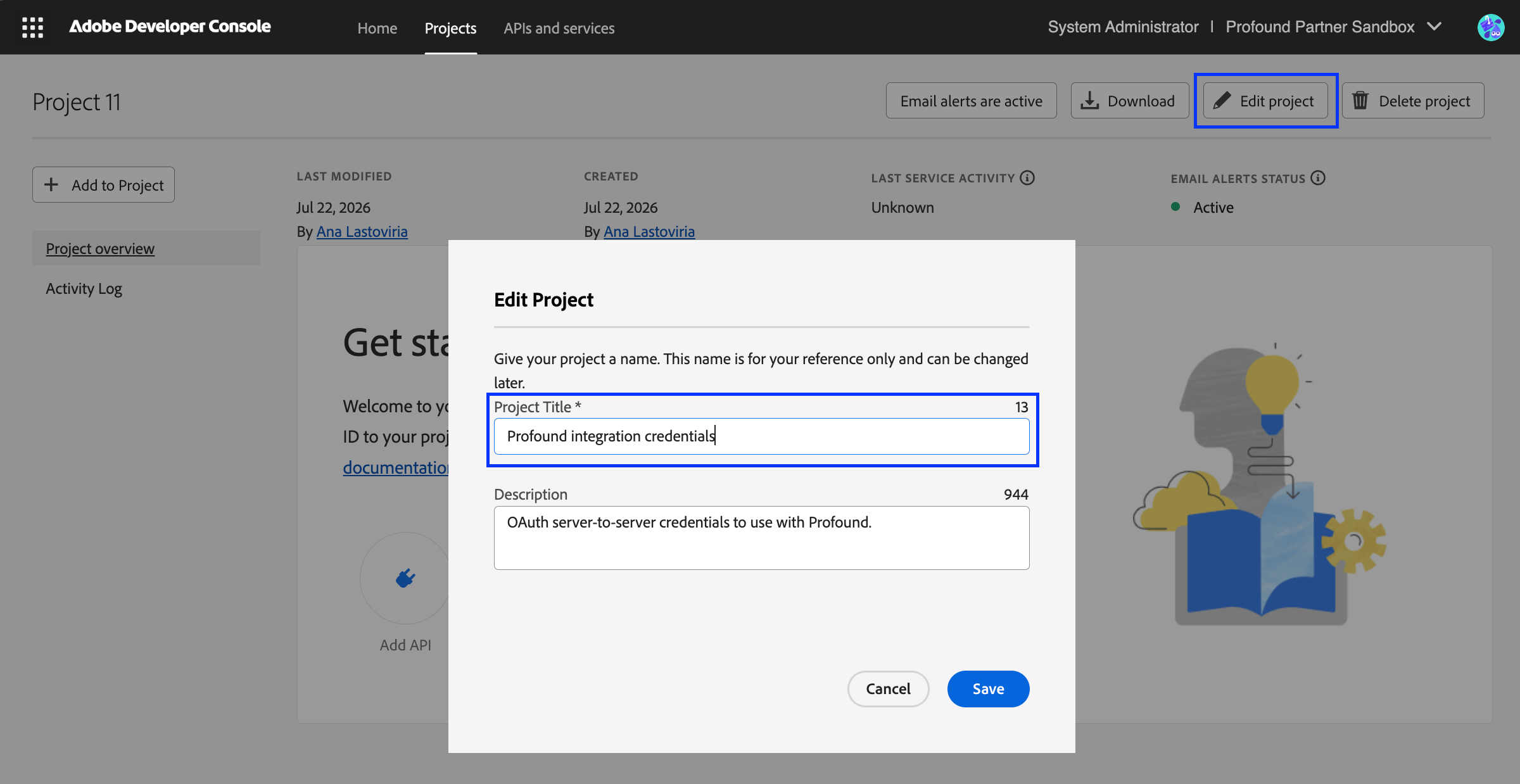The width and height of the screenshot is (1520, 784).
Task: Show info for Last Service Activity
Action: point(1027,178)
